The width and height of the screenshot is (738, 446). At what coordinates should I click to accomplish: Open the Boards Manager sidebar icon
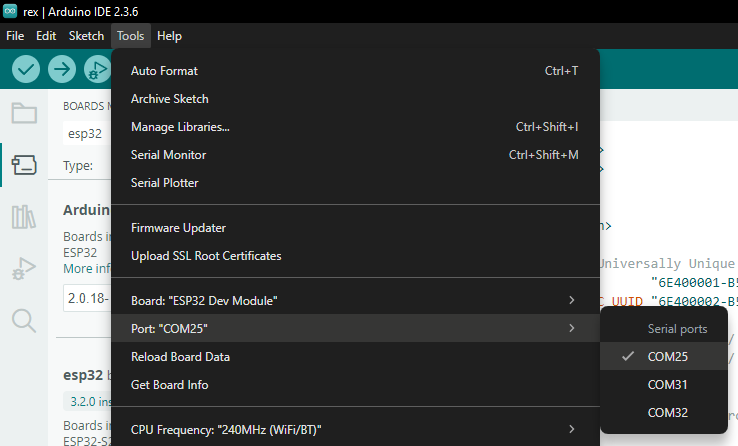pos(24,165)
